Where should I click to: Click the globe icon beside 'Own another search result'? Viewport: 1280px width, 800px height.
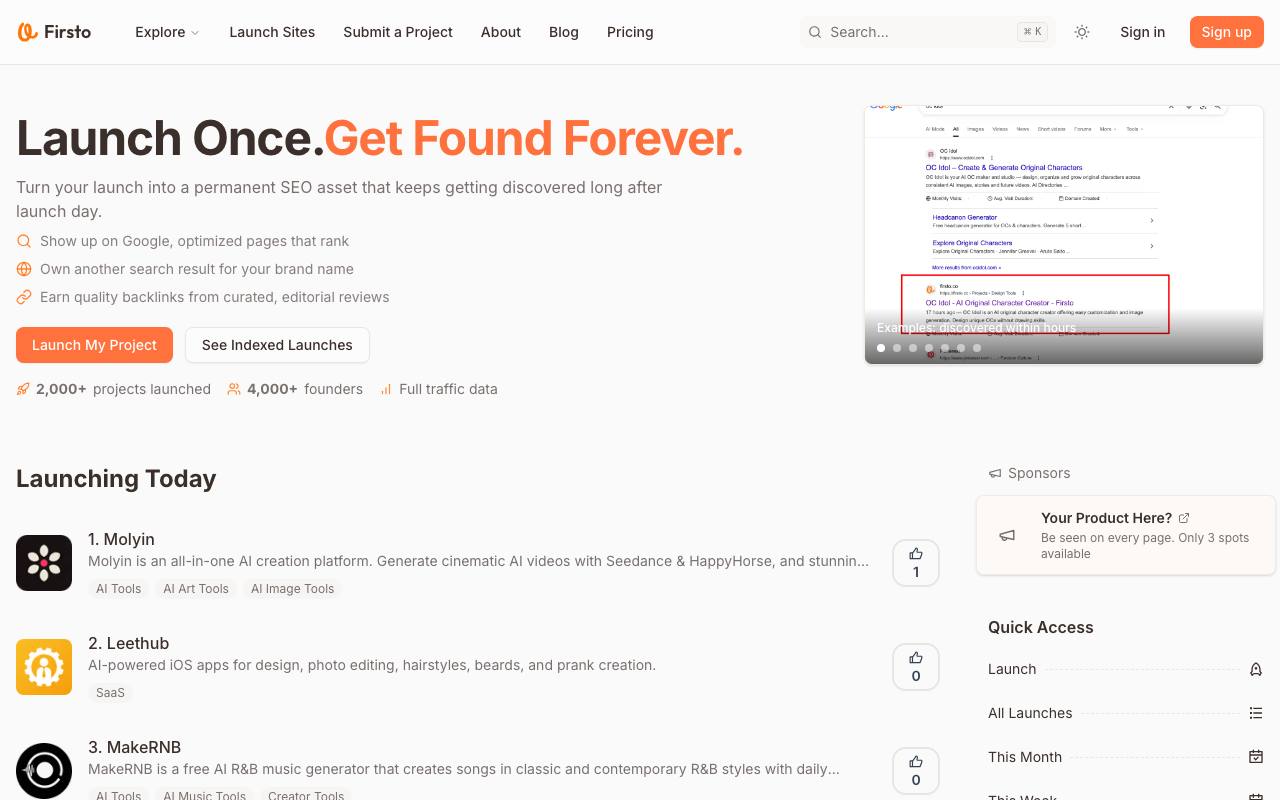(24, 269)
